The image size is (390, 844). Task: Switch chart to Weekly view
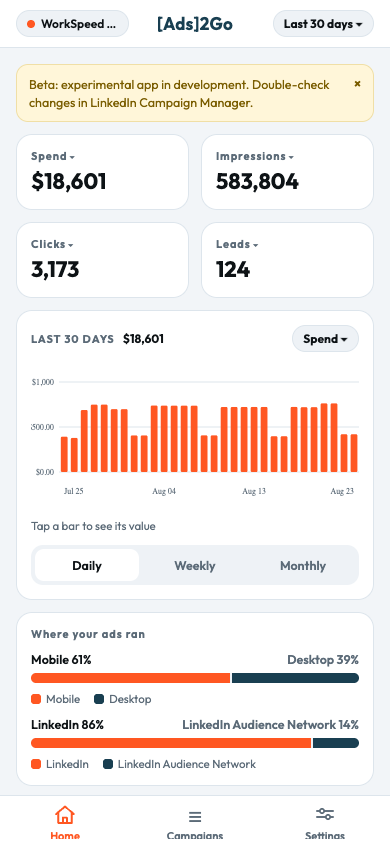pyautogui.click(x=195, y=565)
